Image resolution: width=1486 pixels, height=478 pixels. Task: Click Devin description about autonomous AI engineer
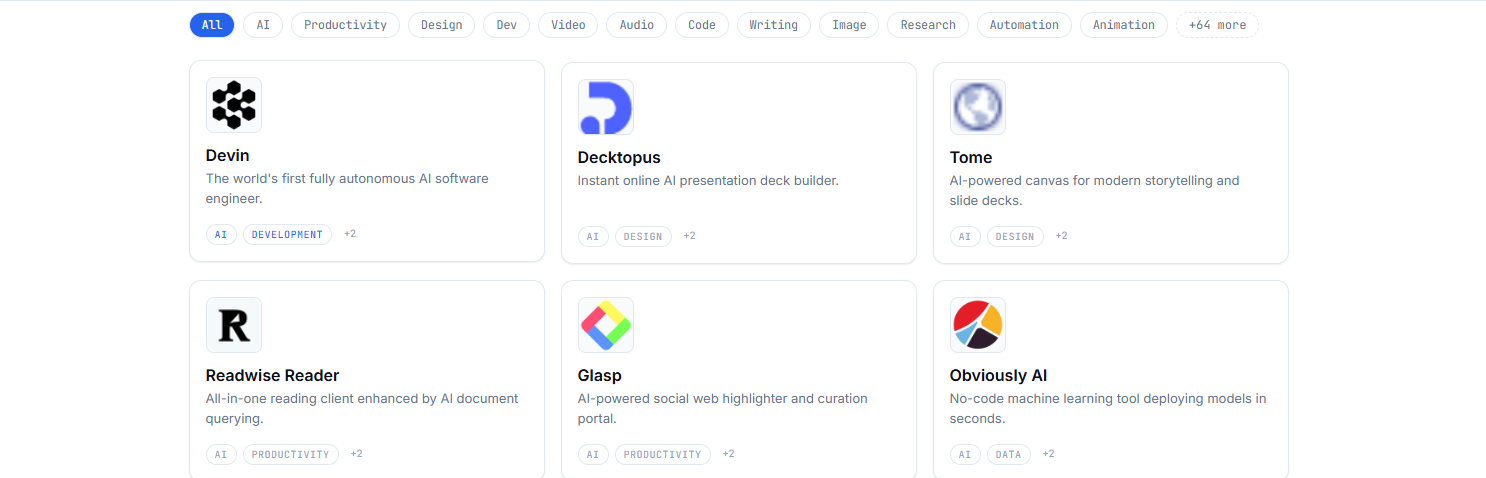(x=347, y=188)
